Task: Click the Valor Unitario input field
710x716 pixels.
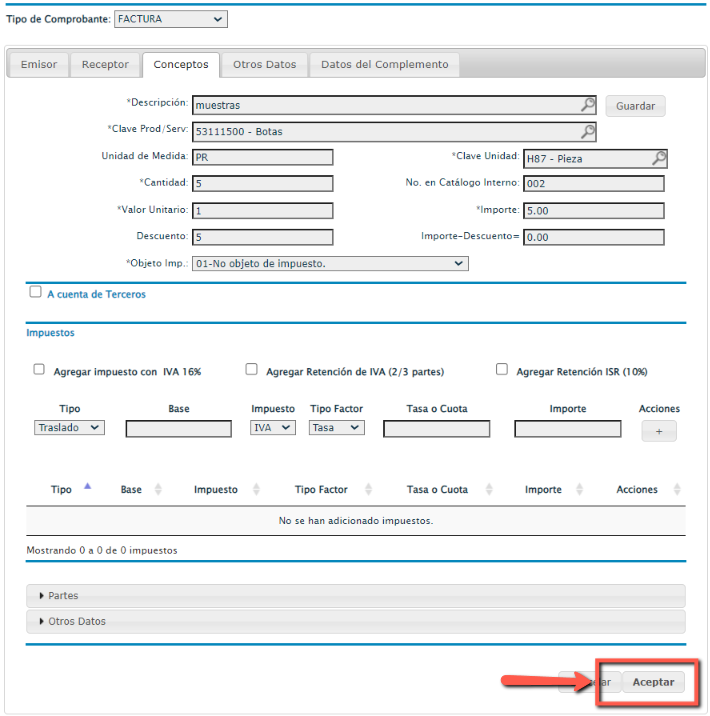Action: 263,211
